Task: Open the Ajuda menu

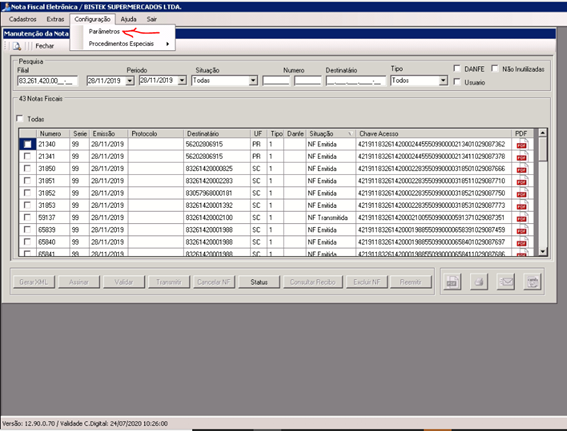Action: tap(128, 19)
